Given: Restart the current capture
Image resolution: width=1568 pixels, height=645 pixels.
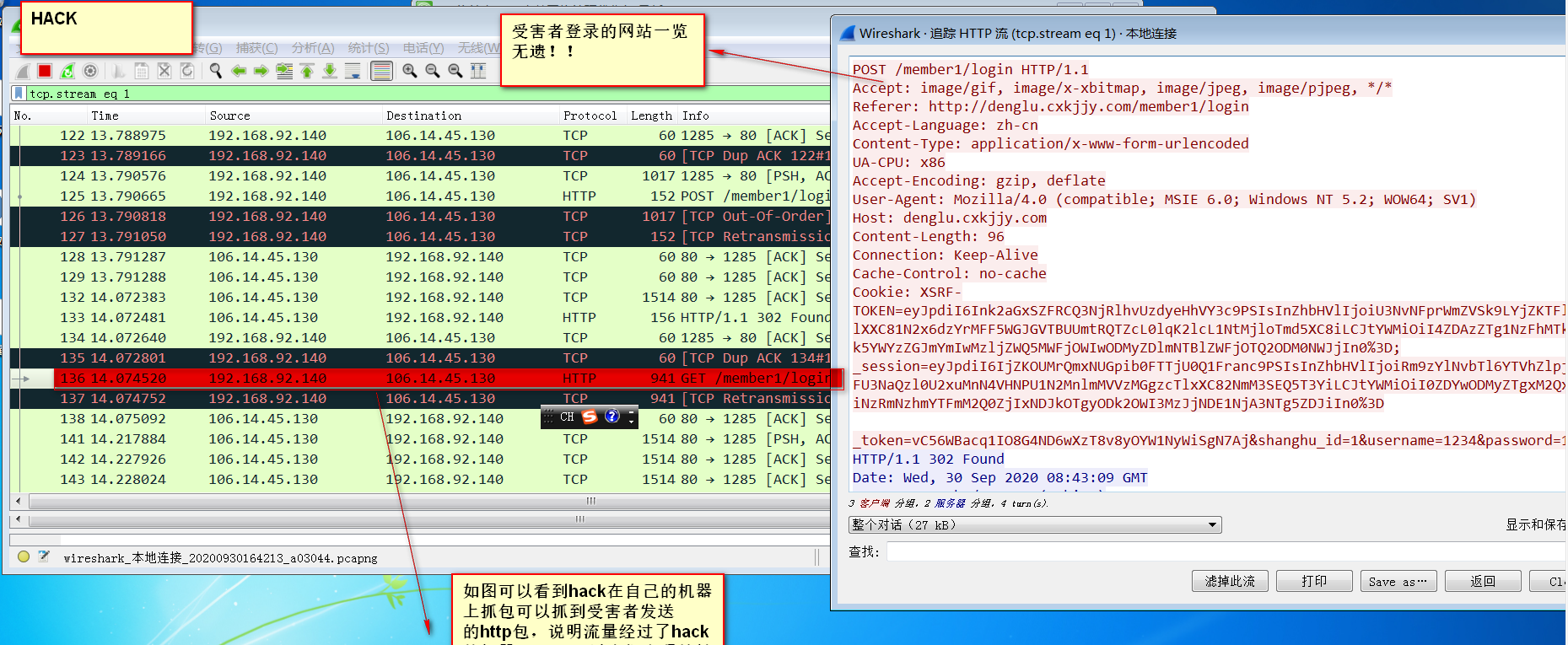Looking at the screenshot, I should click(x=67, y=71).
